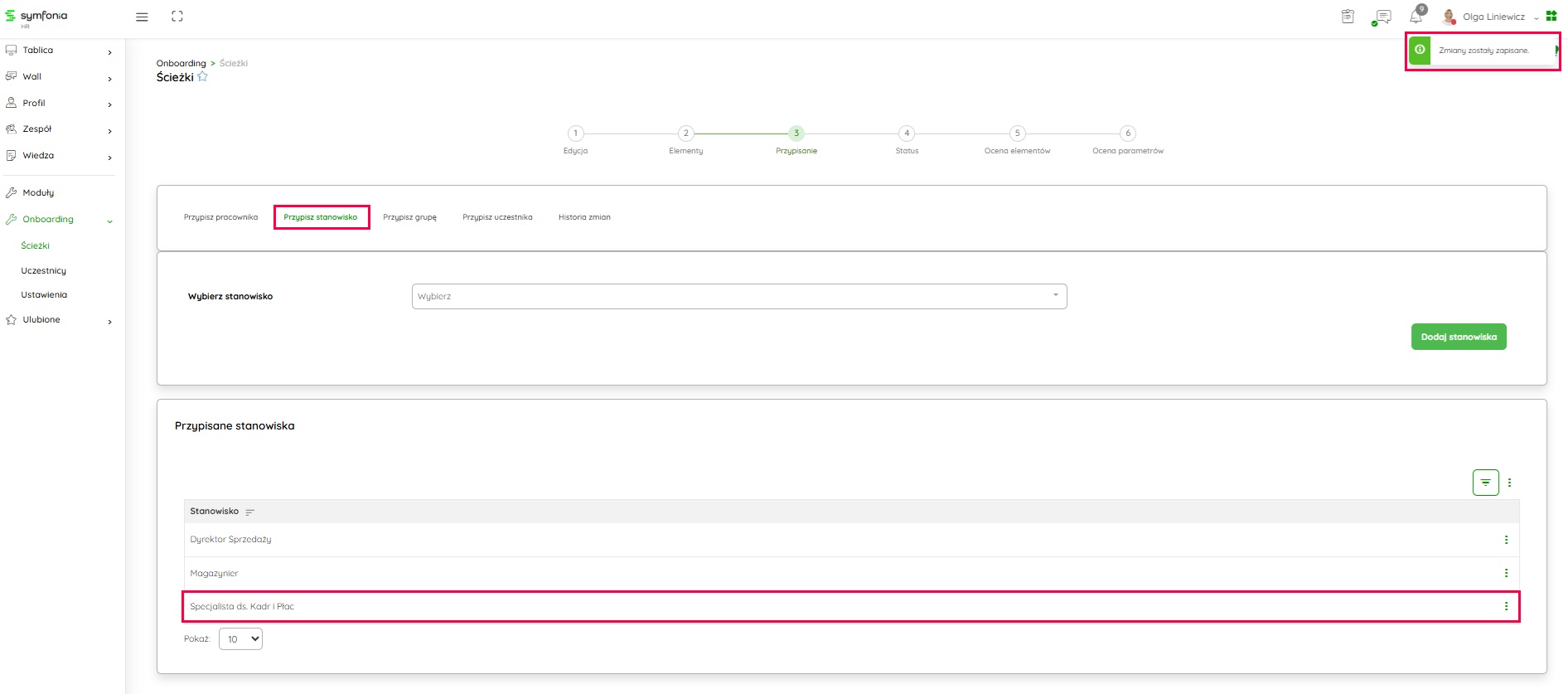Toggle fullscreen mode icon
The height and width of the screenshot is (694, 1568).
coord(177,17)
